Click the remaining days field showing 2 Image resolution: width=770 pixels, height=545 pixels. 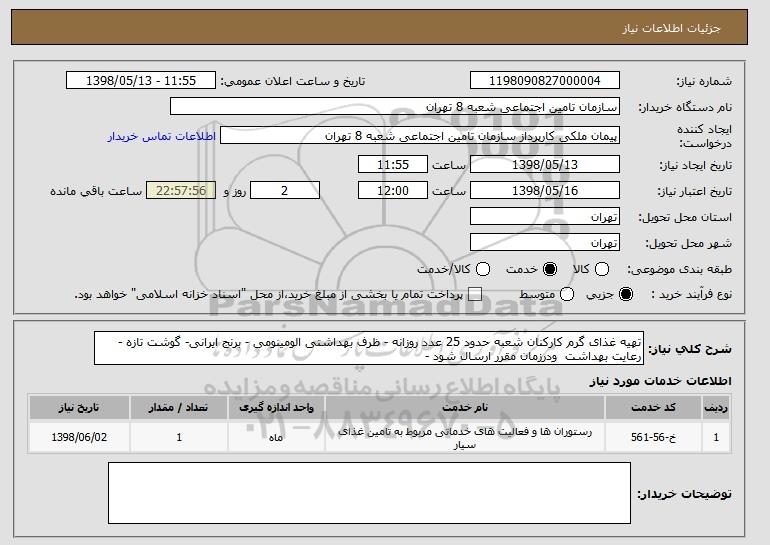click(285, 191)
